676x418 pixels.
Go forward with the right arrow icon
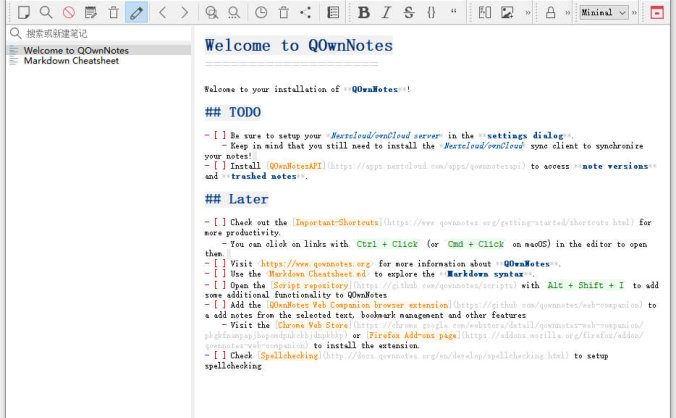pos(184,12)
